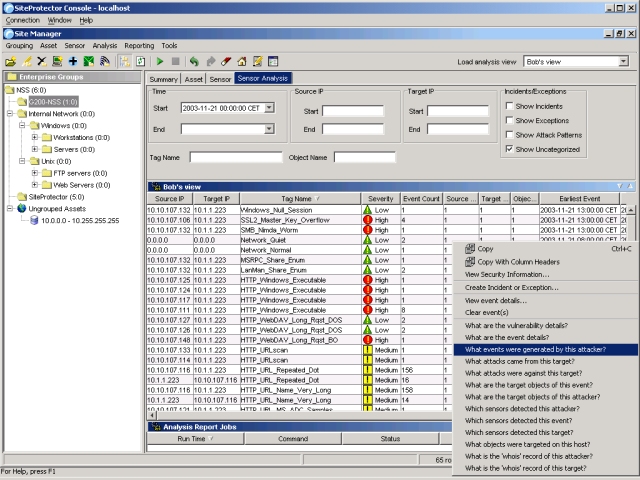The image size is (640, 480).
Task: Click the red eraser clear icon
Action: [x=226, y=62]
